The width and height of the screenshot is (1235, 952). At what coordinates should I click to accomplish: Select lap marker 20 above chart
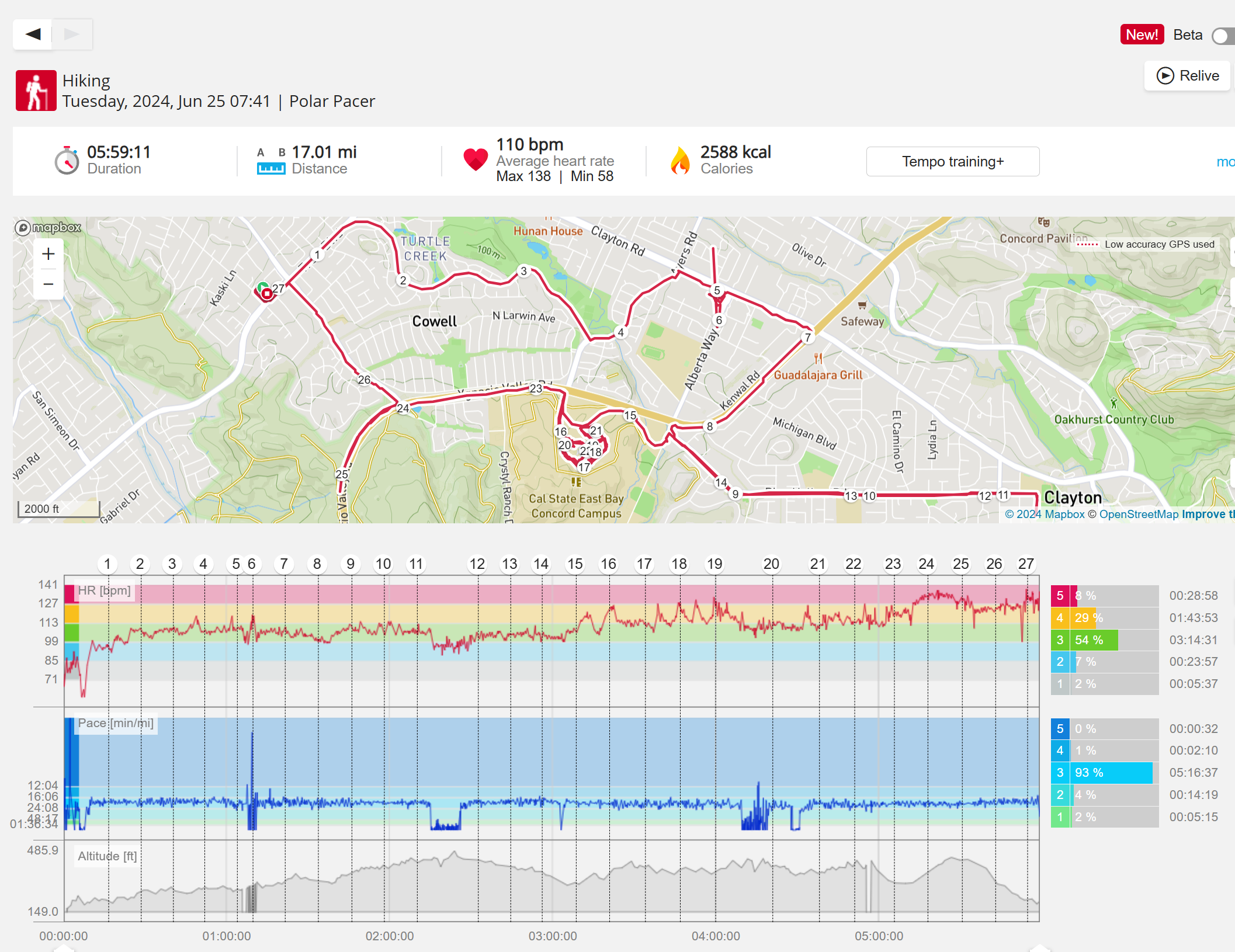point(771,564)
